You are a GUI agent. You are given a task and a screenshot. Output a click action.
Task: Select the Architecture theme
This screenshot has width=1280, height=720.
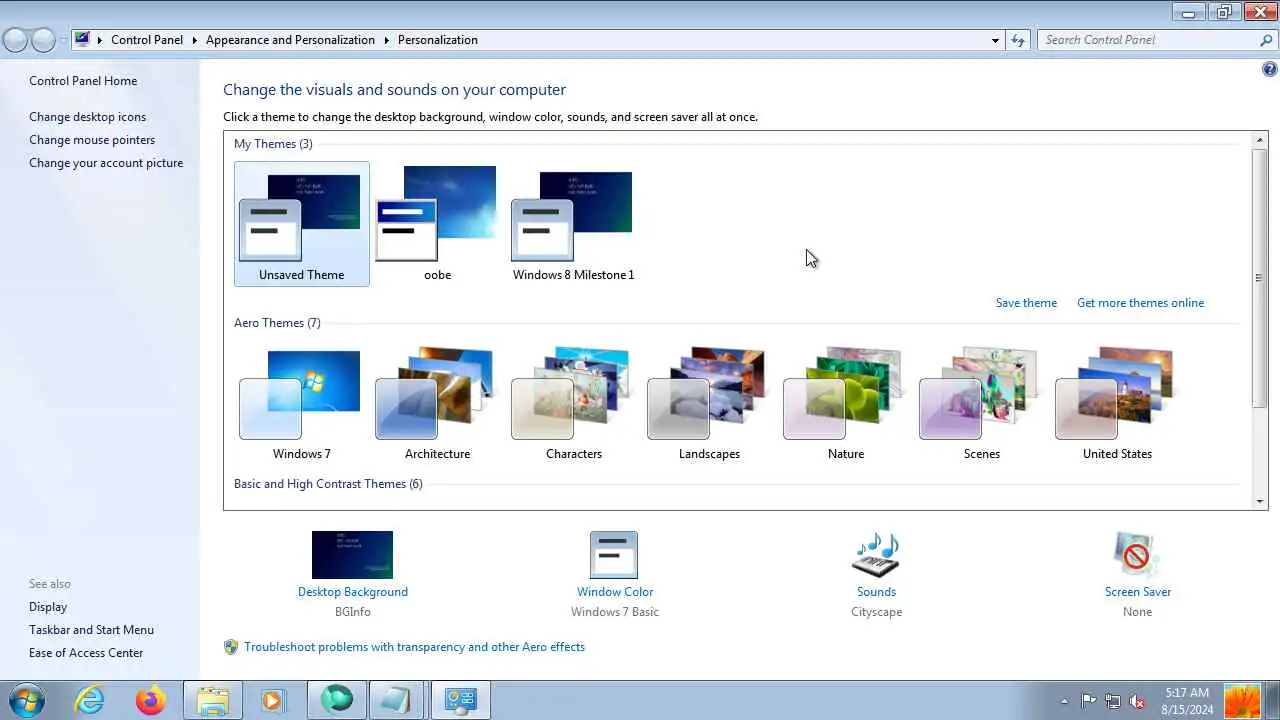click(x=437, y=404)
